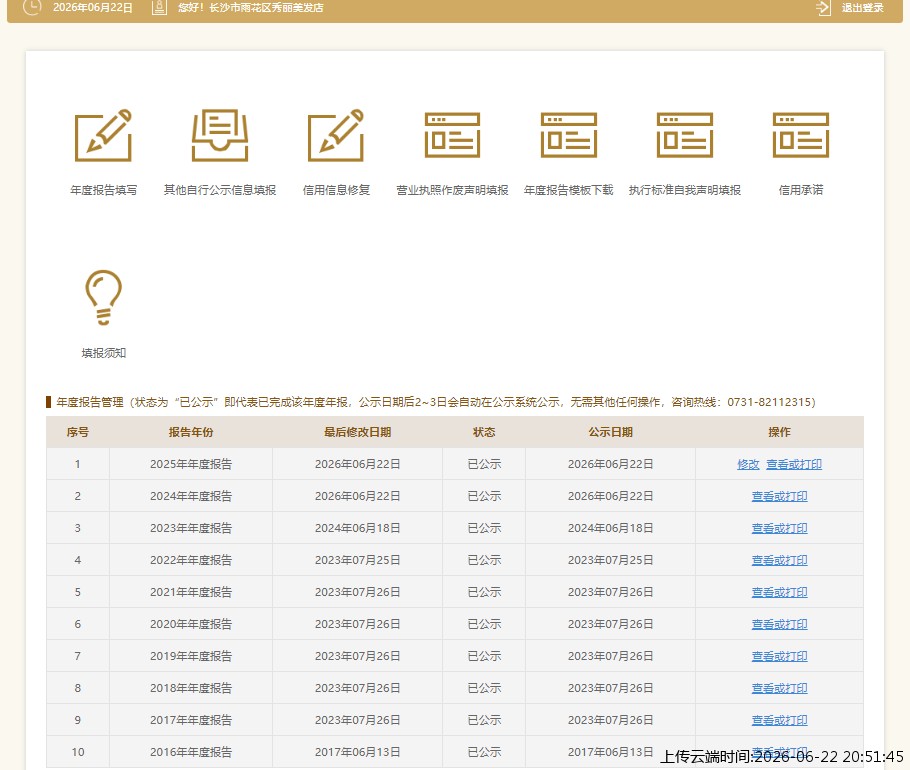Click 修改 for the 2025 annual report

[748, 464]
